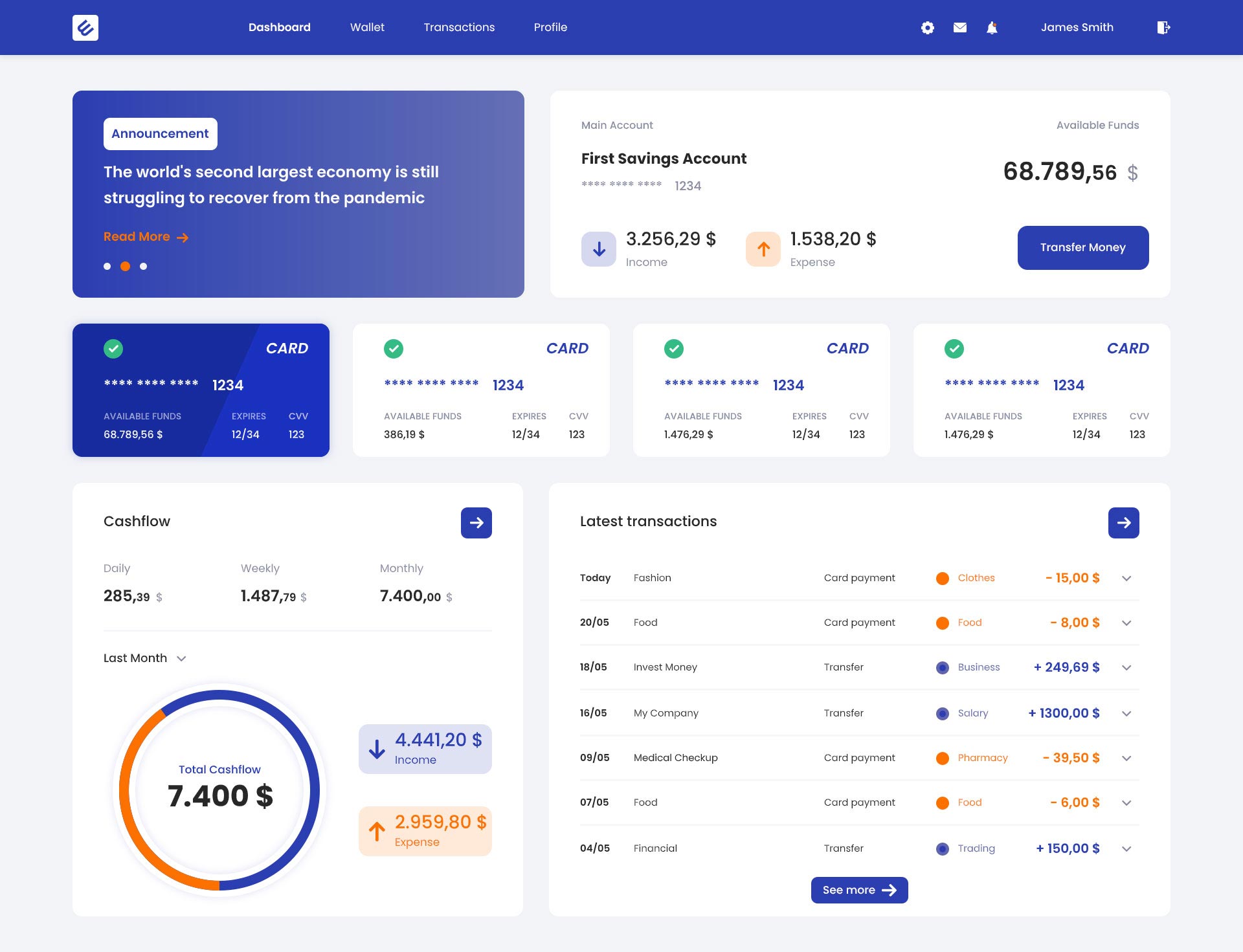Go to the Wallet tab
The image size is (1243, 952).
367,27
